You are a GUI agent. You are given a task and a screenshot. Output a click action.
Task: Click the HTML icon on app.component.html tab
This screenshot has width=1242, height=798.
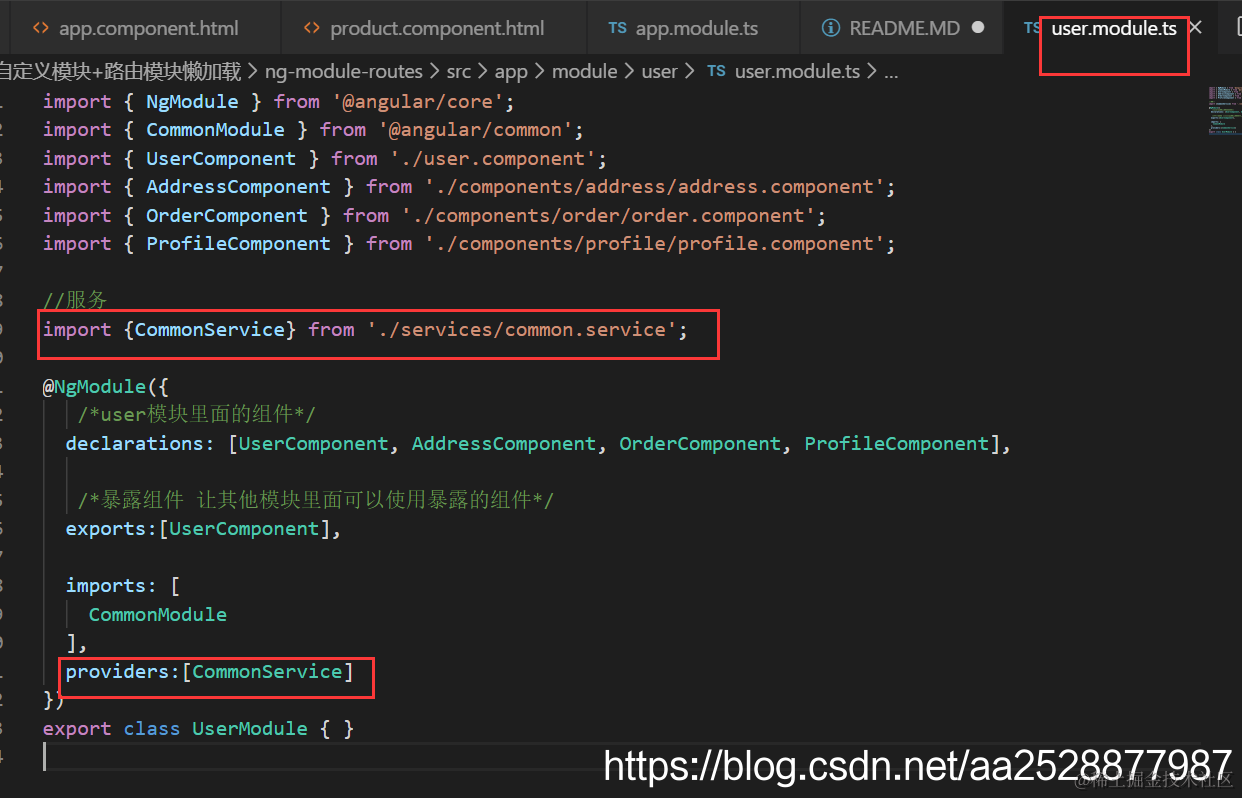pyautogui.click(x=39, y=28)
